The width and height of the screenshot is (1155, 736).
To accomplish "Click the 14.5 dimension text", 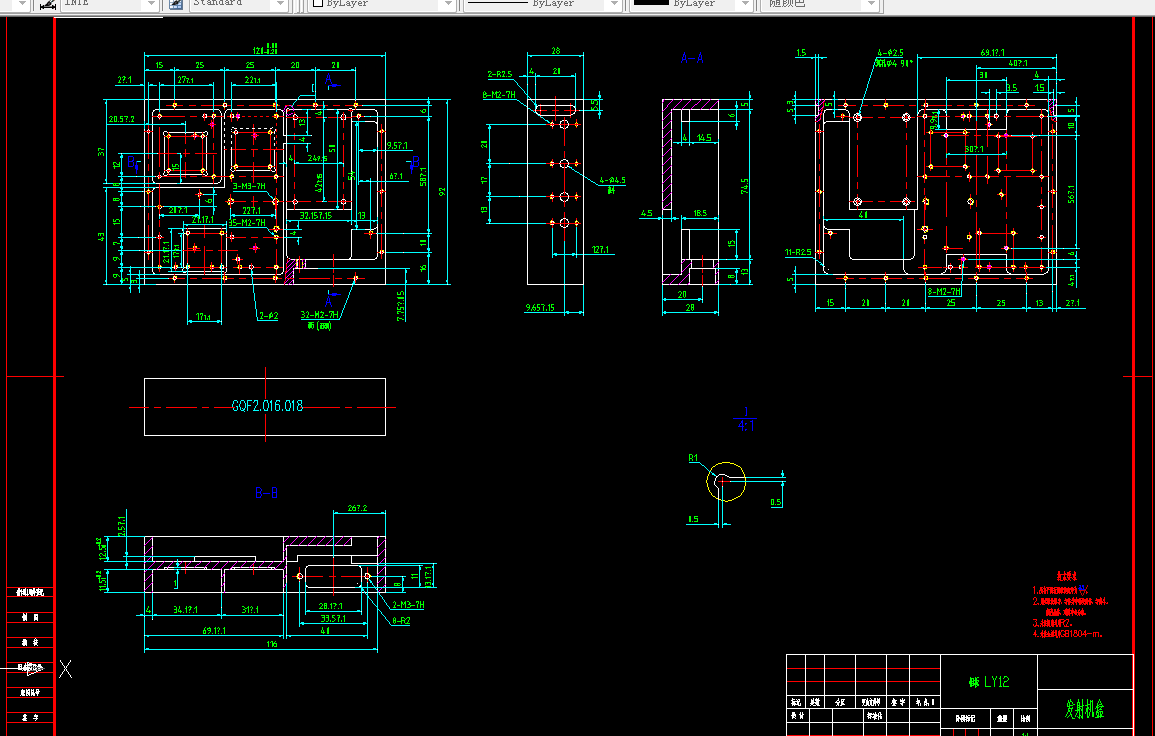I will click(703, 138).
